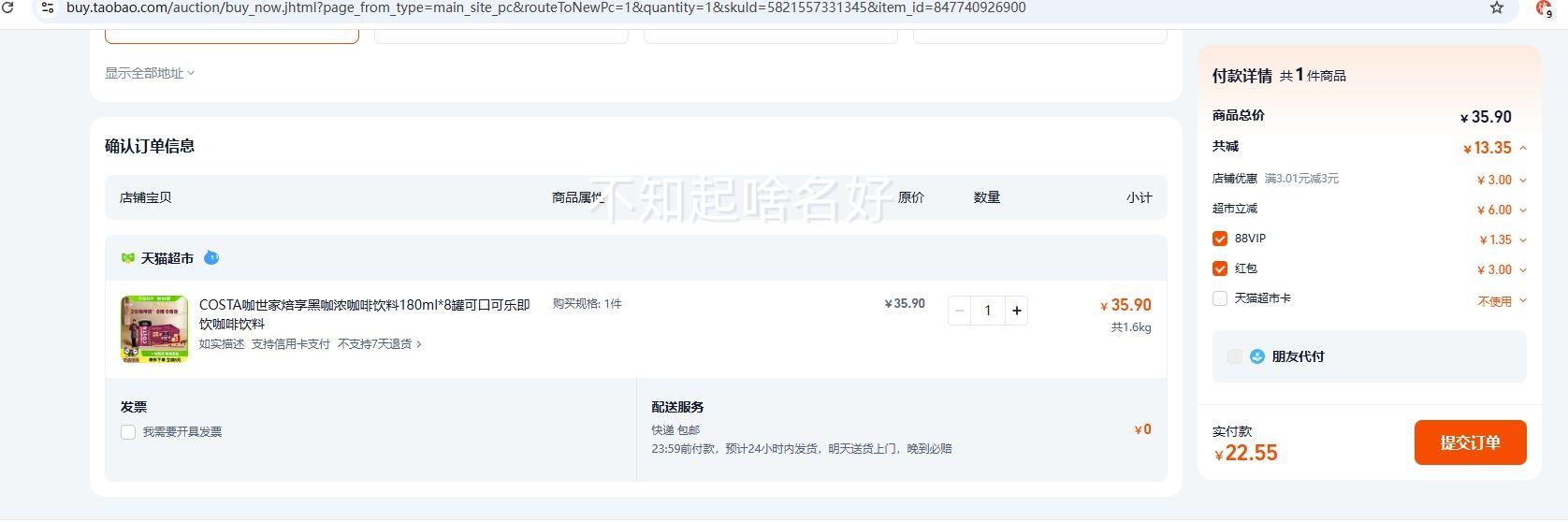Edit the quantity field showing 1
1568x522 pixels.
click(988, 311)
